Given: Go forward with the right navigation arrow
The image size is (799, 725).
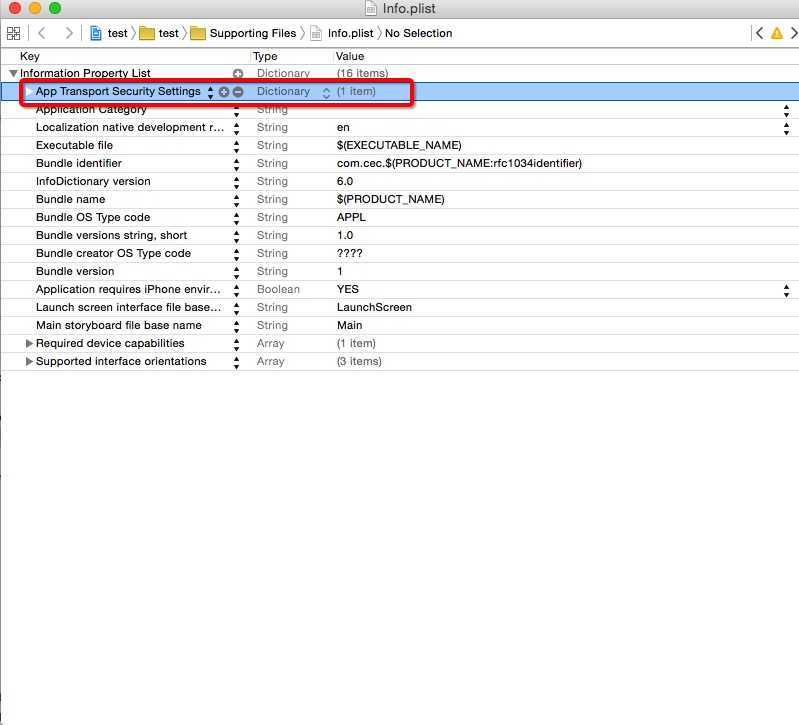Looking at the screenshot, I should [x=69, y=33].
